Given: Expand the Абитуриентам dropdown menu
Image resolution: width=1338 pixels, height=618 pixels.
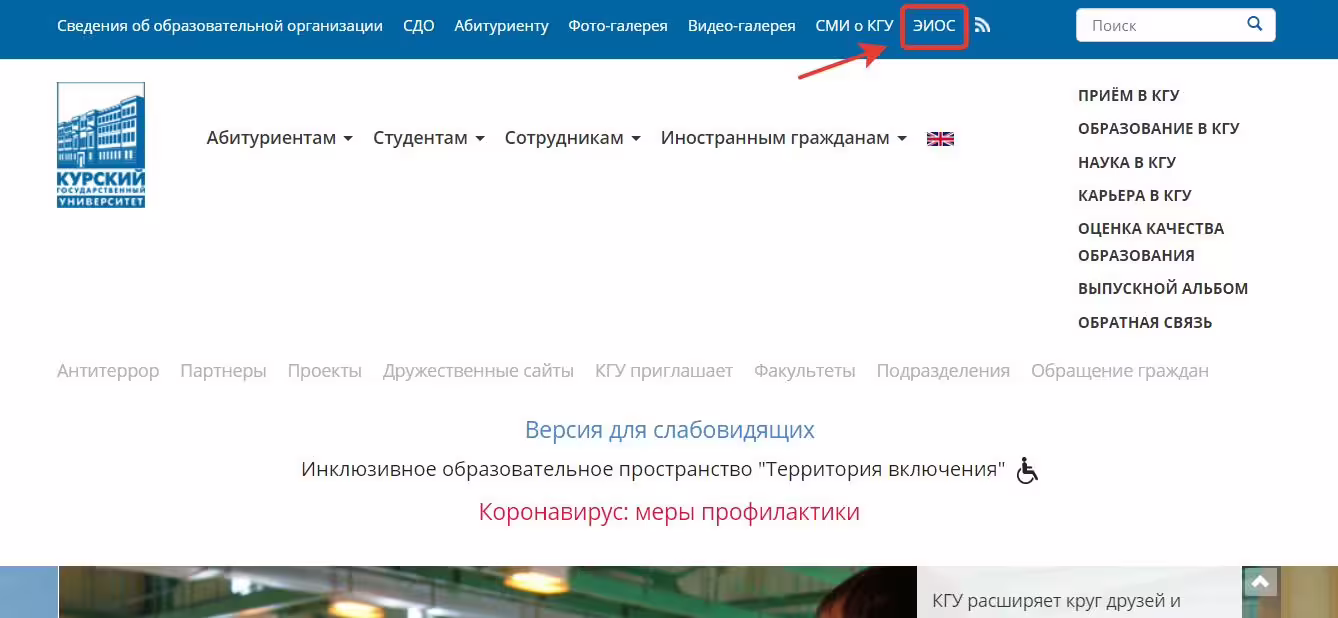Looking at the screenshot, I should (280, 138).
